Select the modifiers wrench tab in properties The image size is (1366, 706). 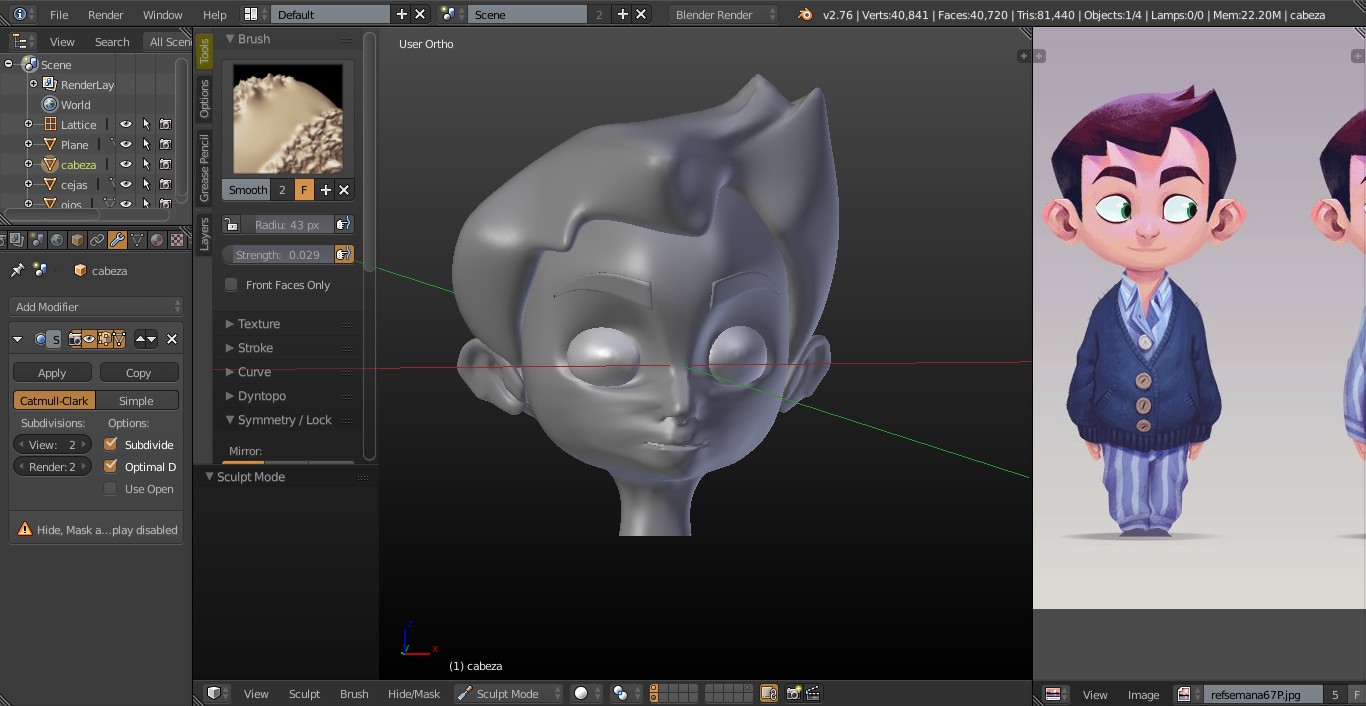click(117, 240)
